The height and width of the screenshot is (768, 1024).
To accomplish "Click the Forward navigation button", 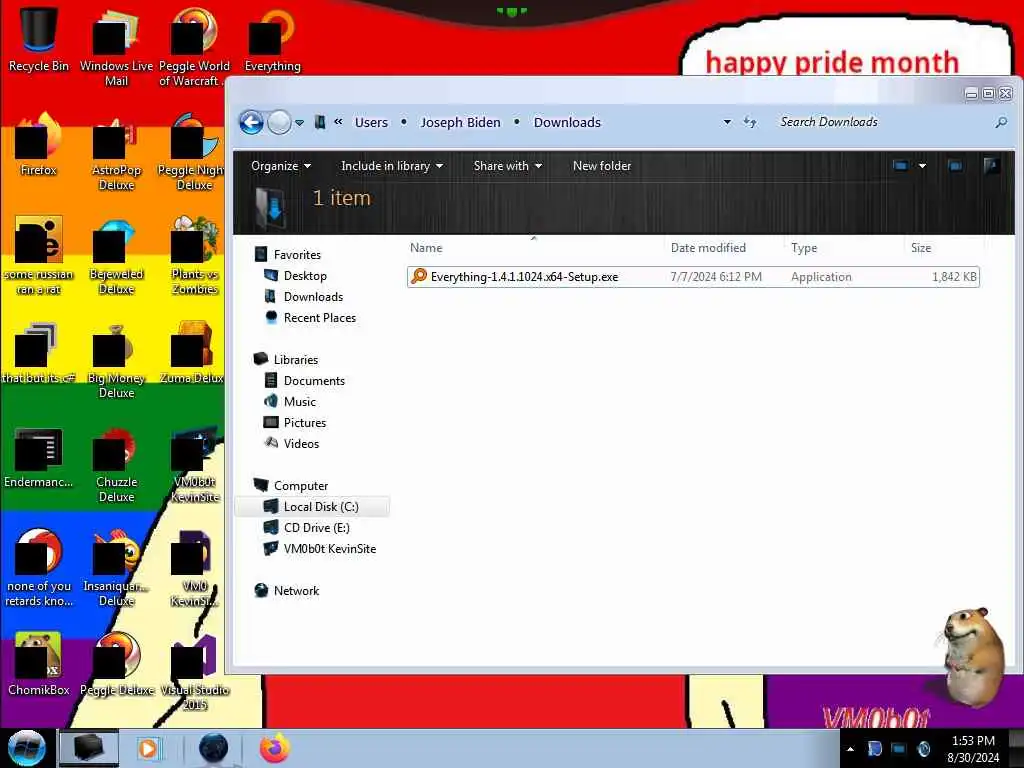I will tap(280, 122).
